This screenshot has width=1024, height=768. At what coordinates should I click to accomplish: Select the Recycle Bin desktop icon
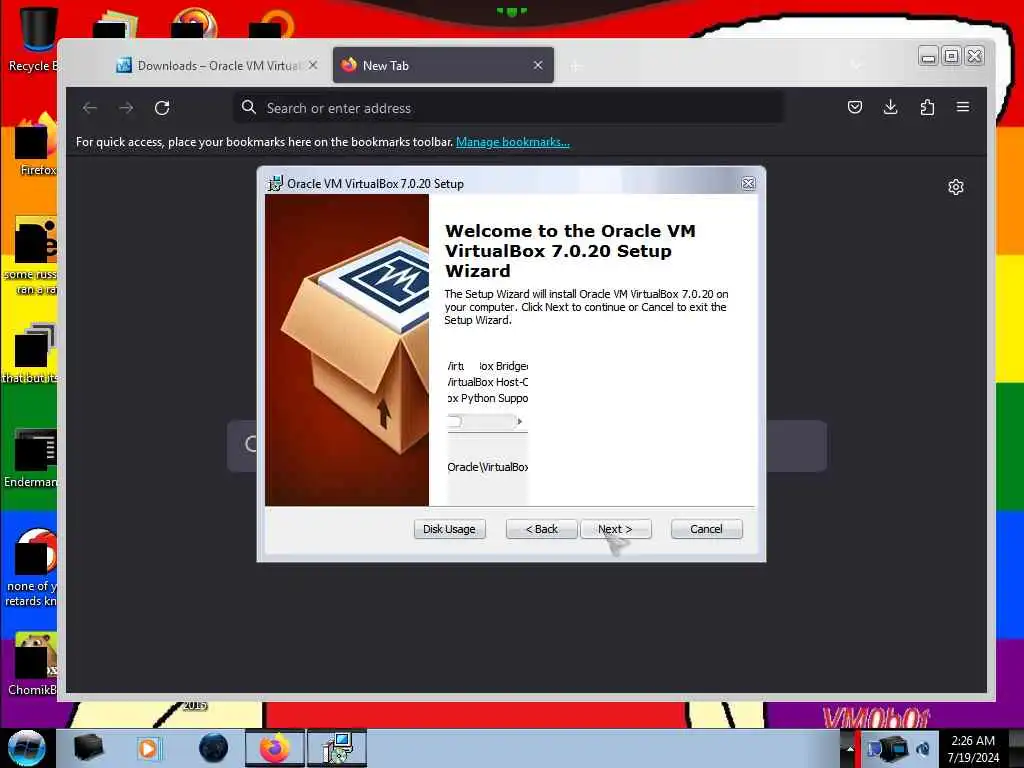[33, 39]
